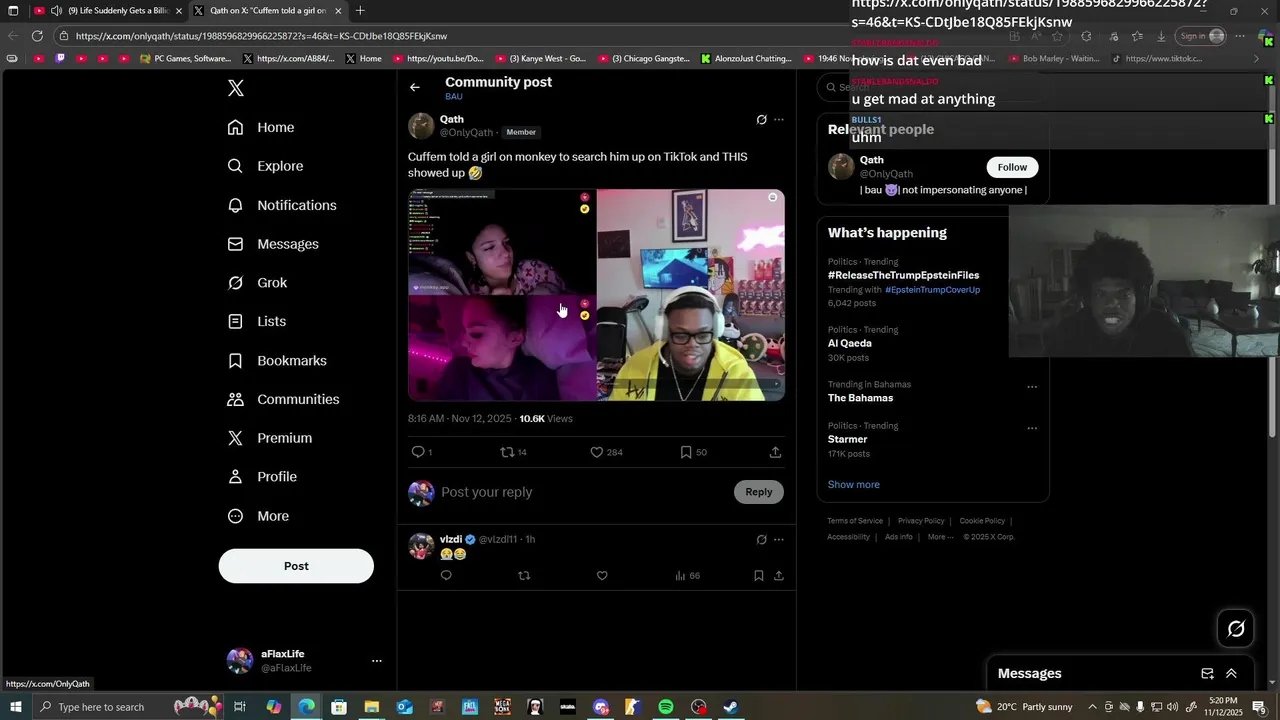Screen dimensions: 1280x720
Task: Open a new browser tab
Action: point(360,11)
